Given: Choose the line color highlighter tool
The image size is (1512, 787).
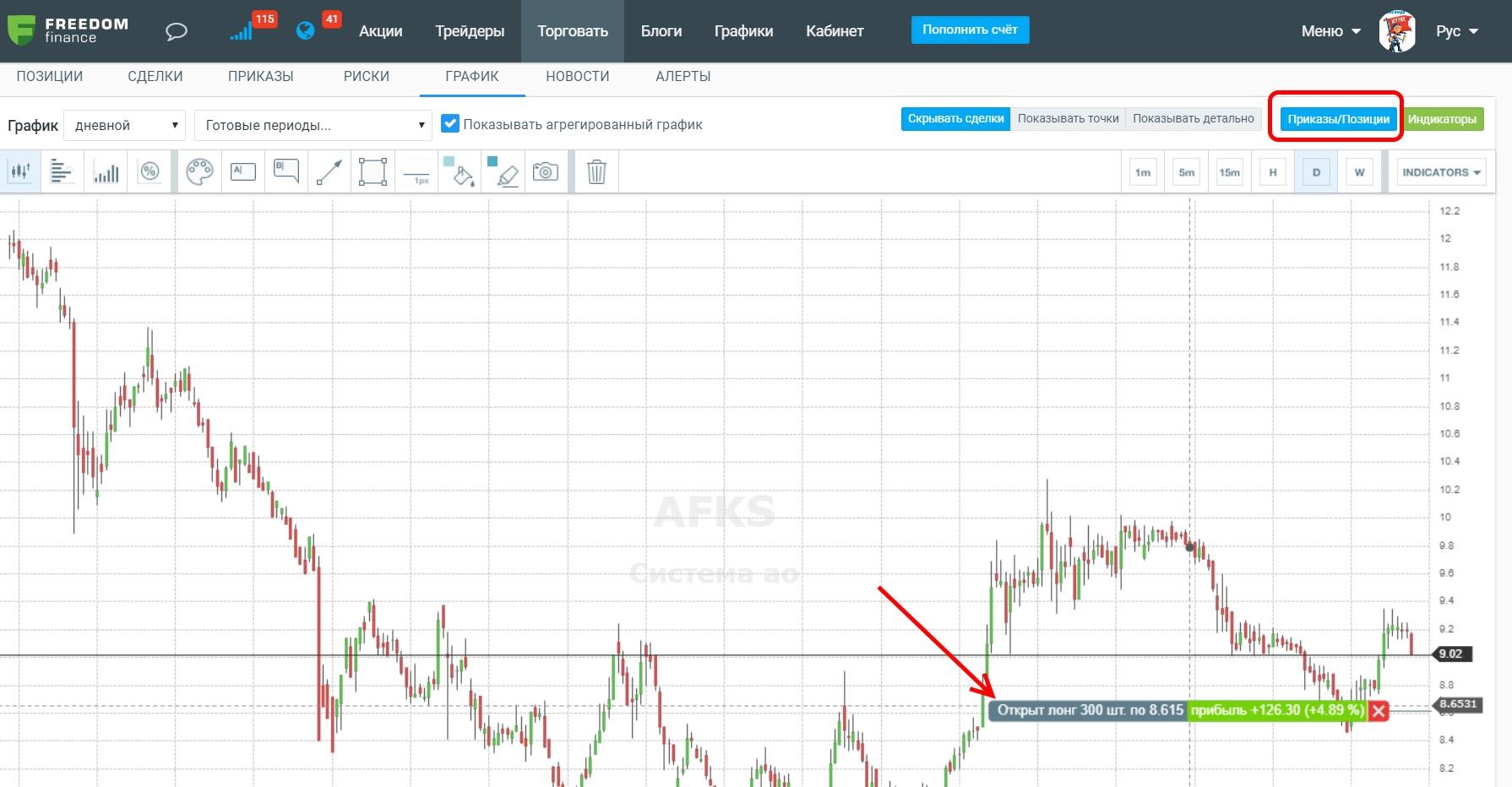Looking at the screenshot, I should tap(503, 172).
